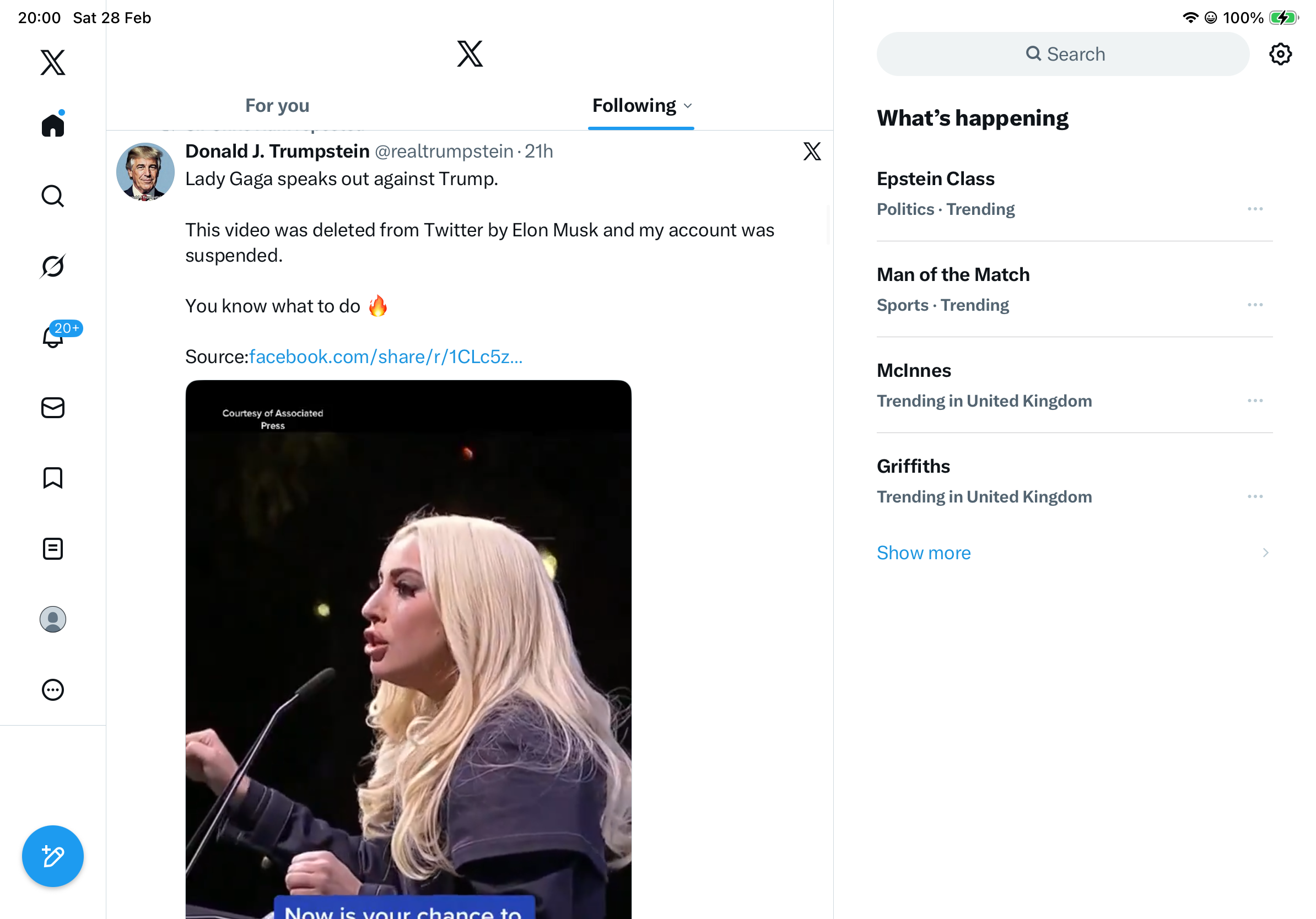Viewport: 1316px width, 919px height.
Task: Expand the Following tab dropdown arrow
Action: 688,106
